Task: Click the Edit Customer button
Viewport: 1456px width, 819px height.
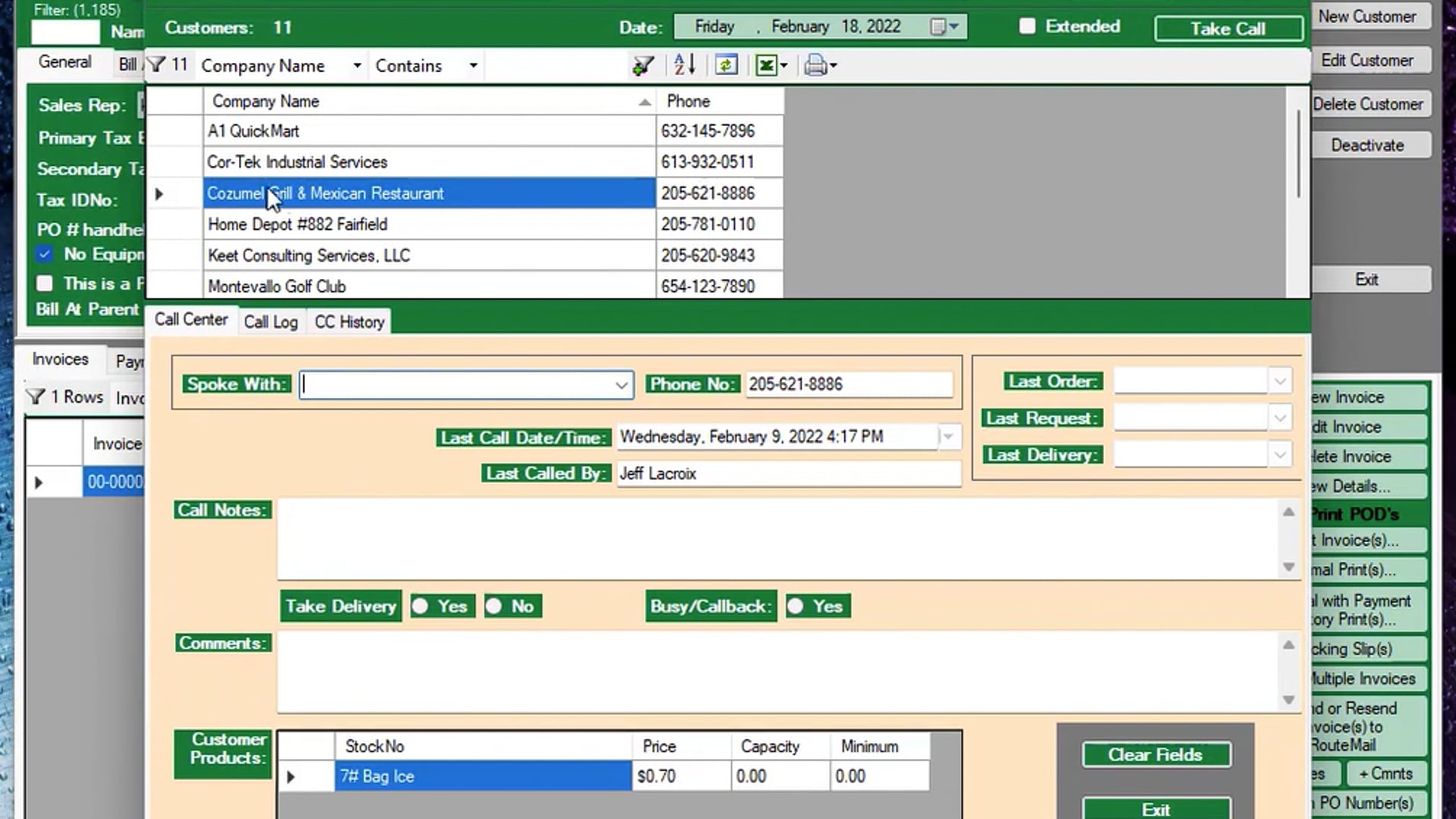Action: pyautogui.click(x=1367, y=61)
